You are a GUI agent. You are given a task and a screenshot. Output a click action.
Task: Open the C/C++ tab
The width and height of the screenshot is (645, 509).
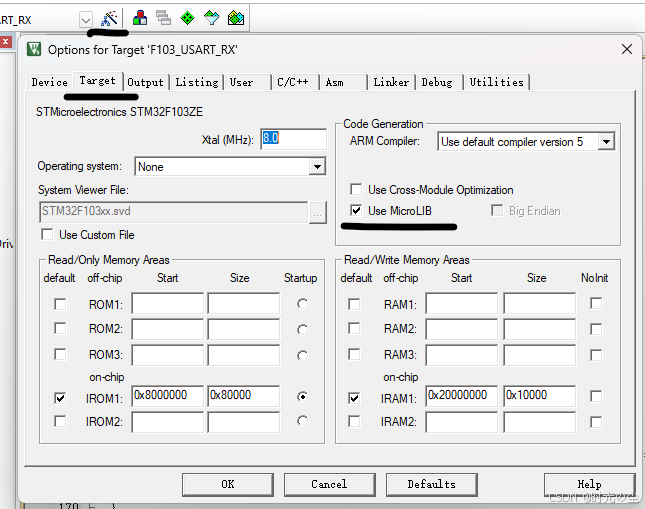[295, 82]
